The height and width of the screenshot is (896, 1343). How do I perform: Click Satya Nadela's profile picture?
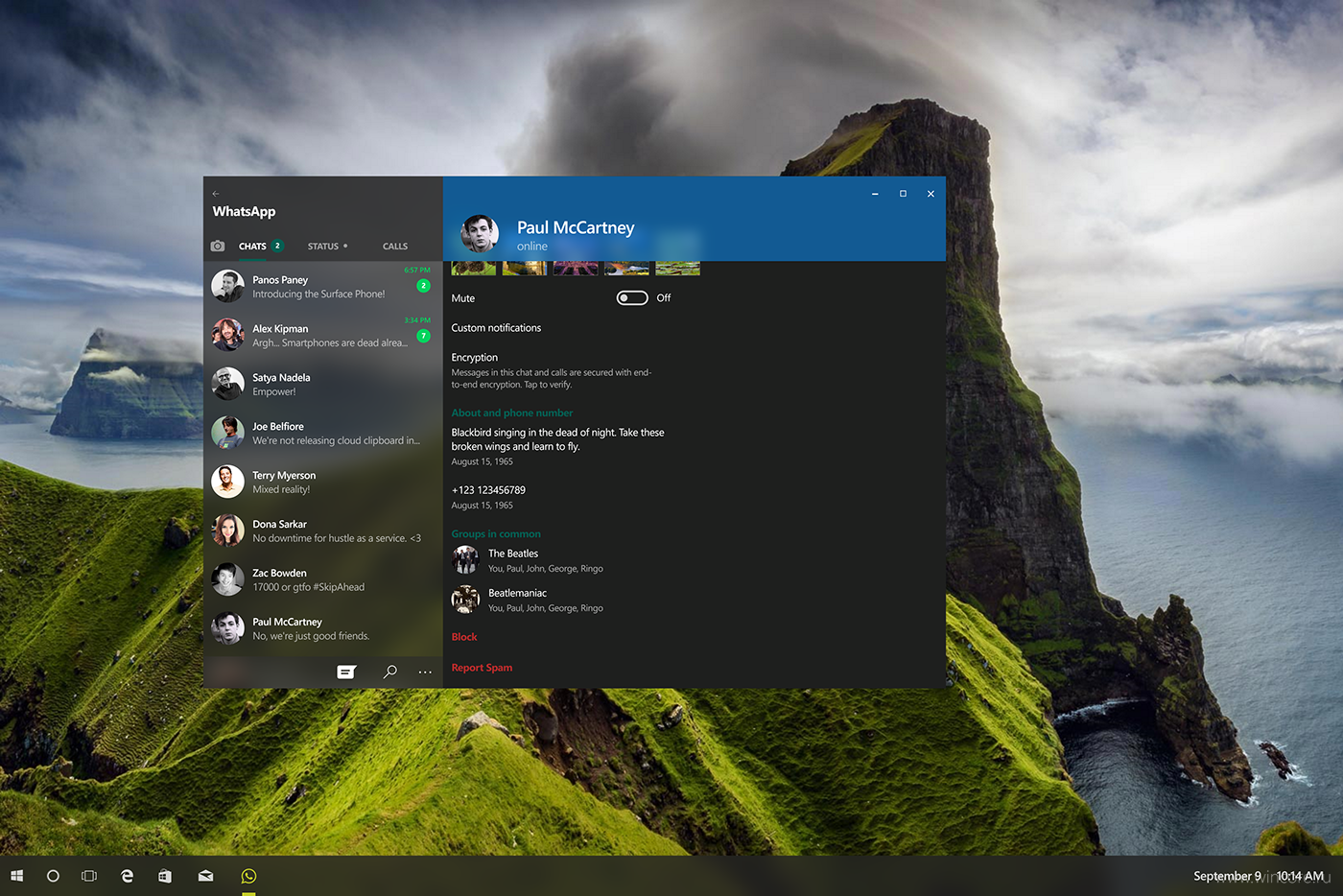(x=227, y=384)
